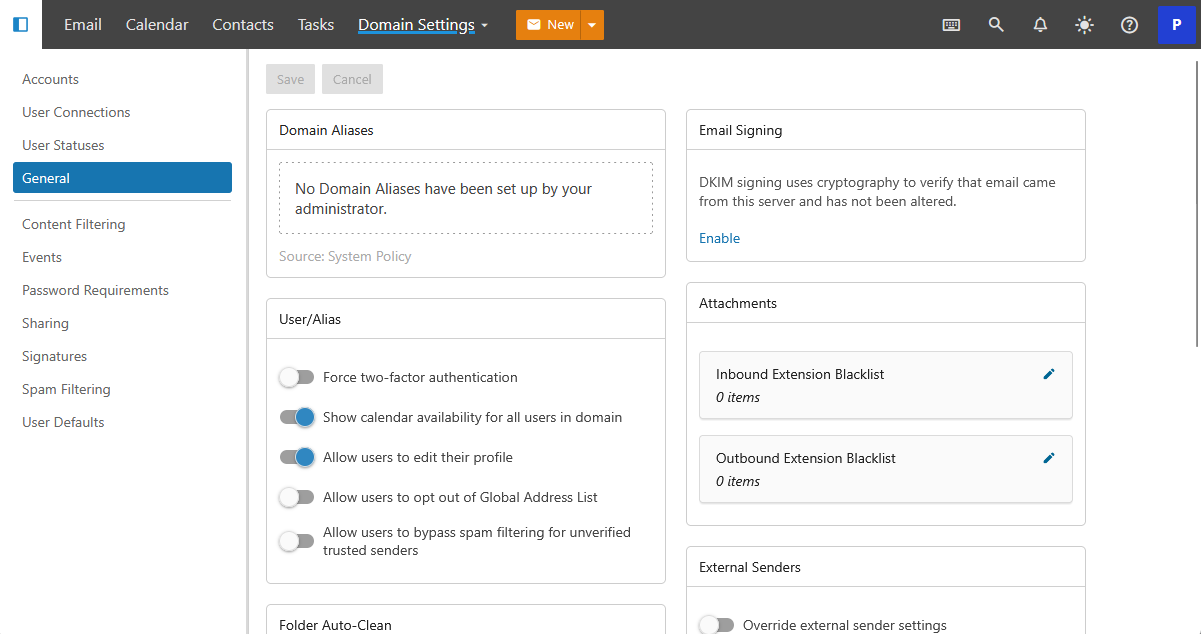
Task: Expand the New button dropdown arrow
Action: [x=592, y=25]
